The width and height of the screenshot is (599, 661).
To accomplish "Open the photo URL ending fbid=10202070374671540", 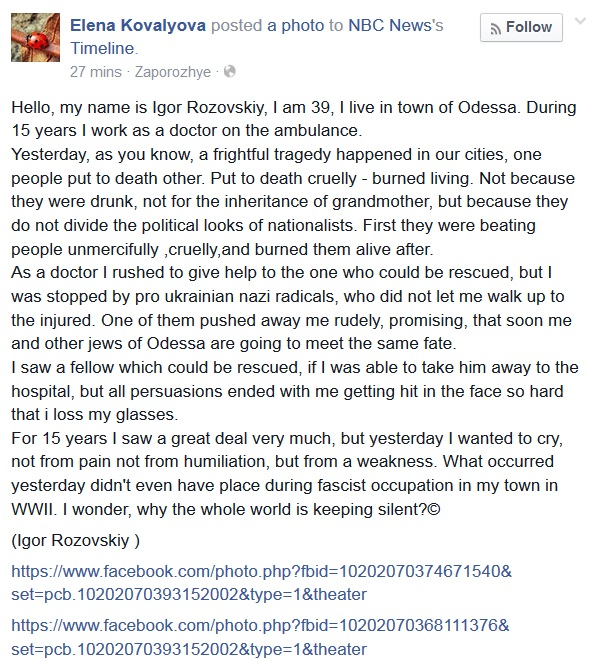I will (261, 583).
